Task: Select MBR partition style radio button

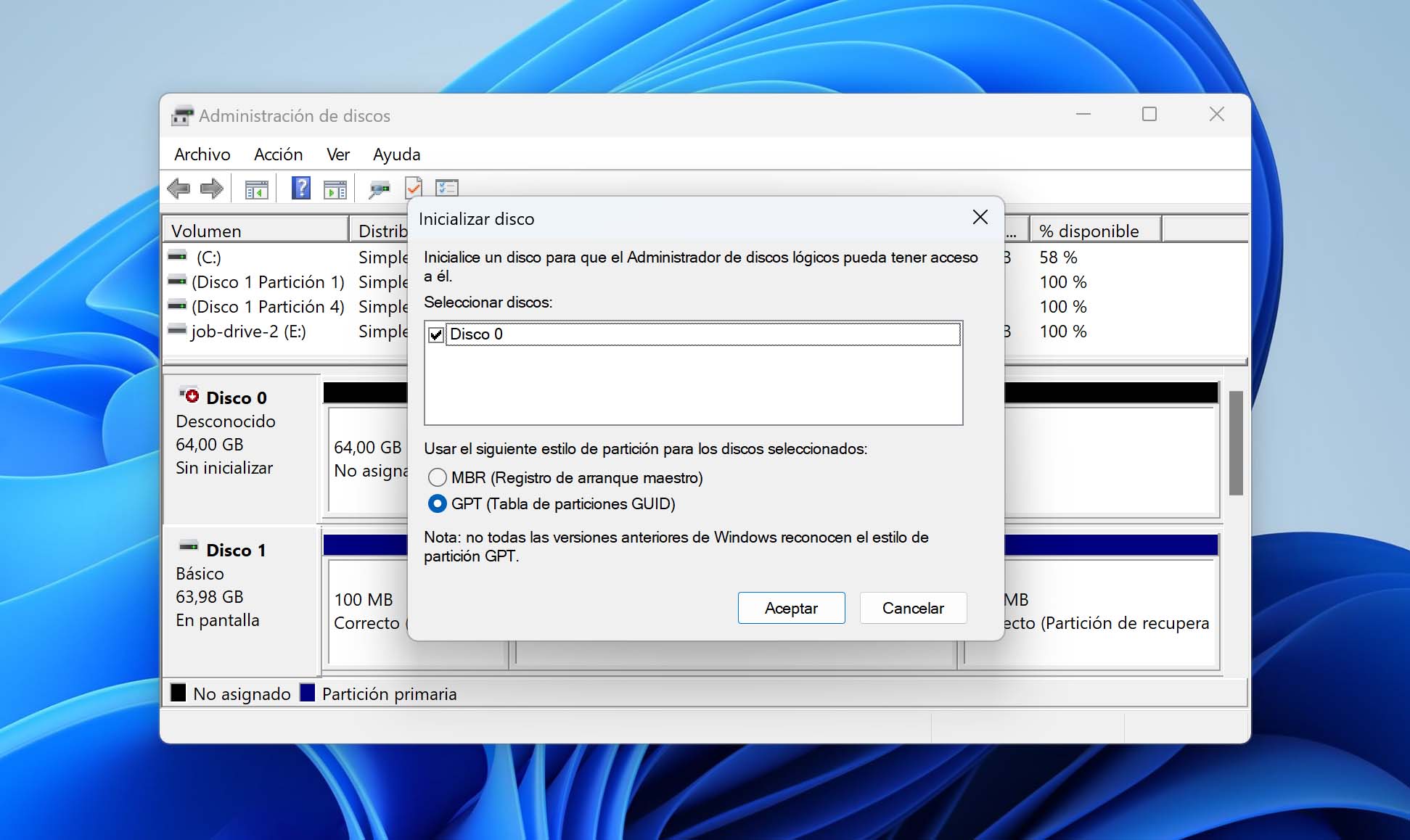Action: [x=437, y=477]
